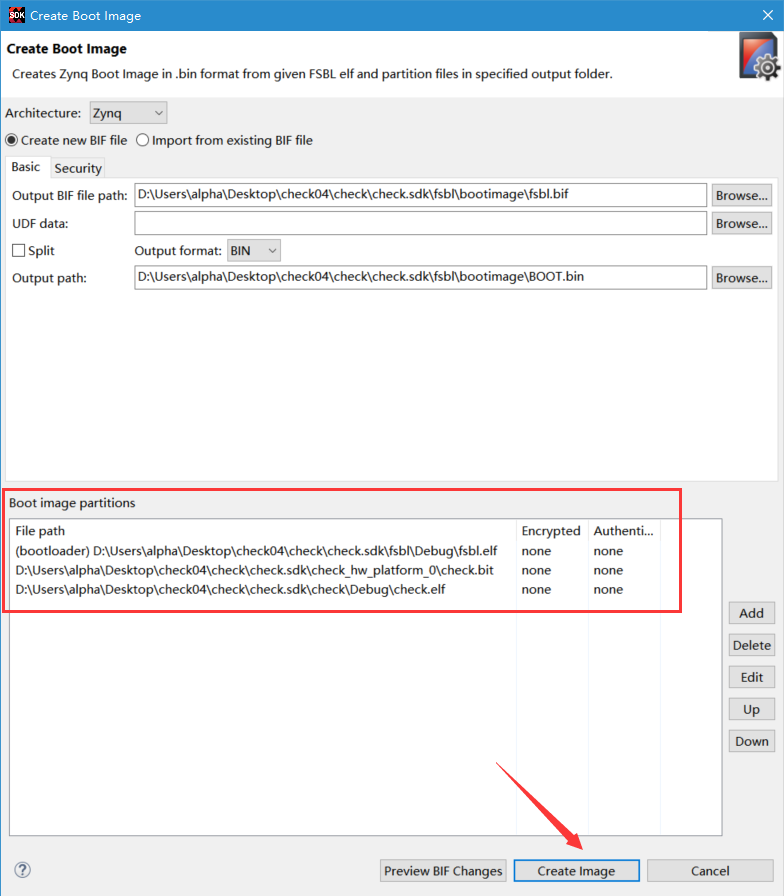Select Import from existing BIF file
This screenshot has width=784, height=896.
pyautogui.click(x=224, y=140)
